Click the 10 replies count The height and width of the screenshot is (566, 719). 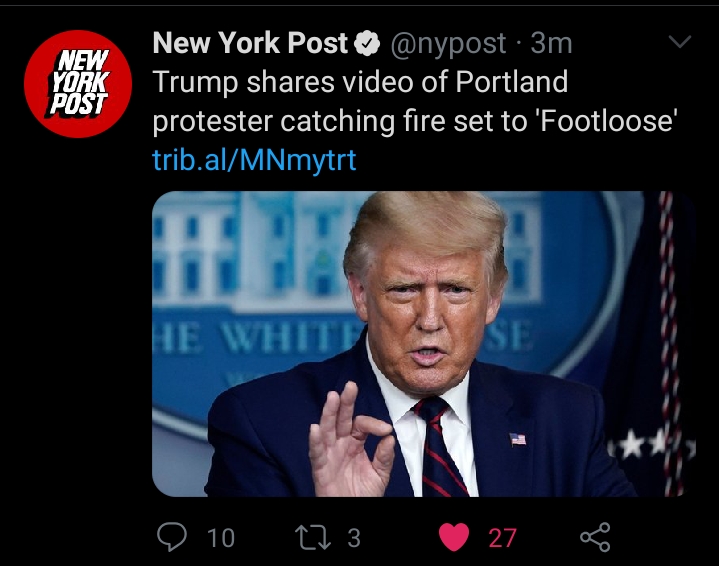coord(221,538)
